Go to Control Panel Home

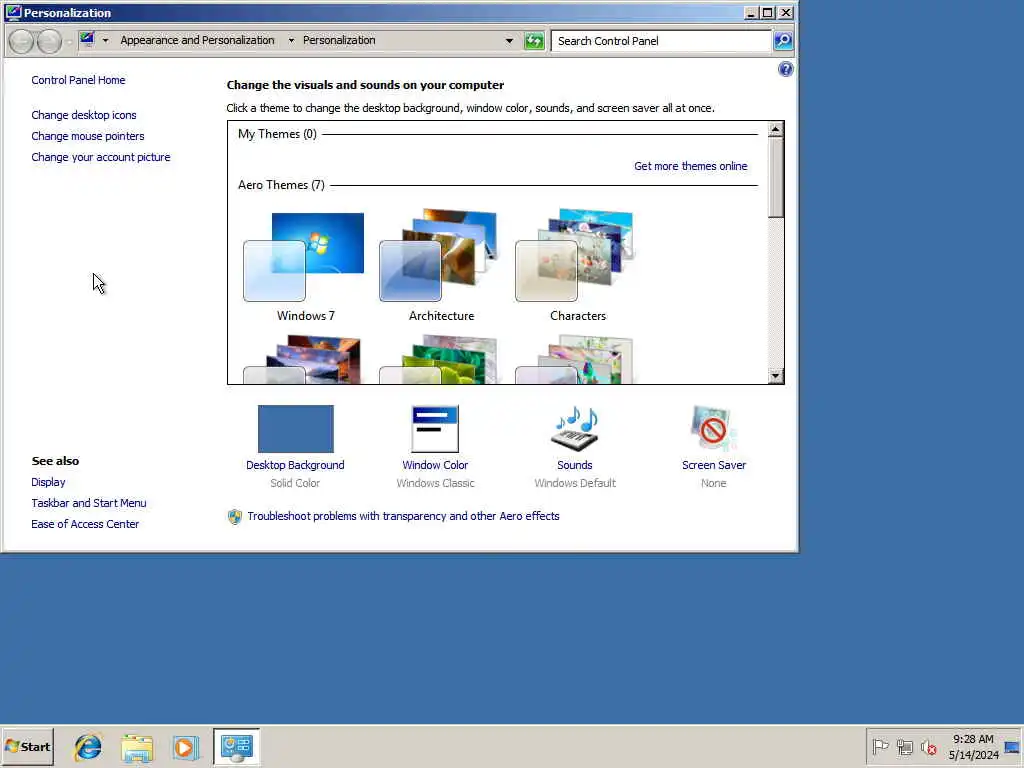pyautogui.click(x=78, y=80)
